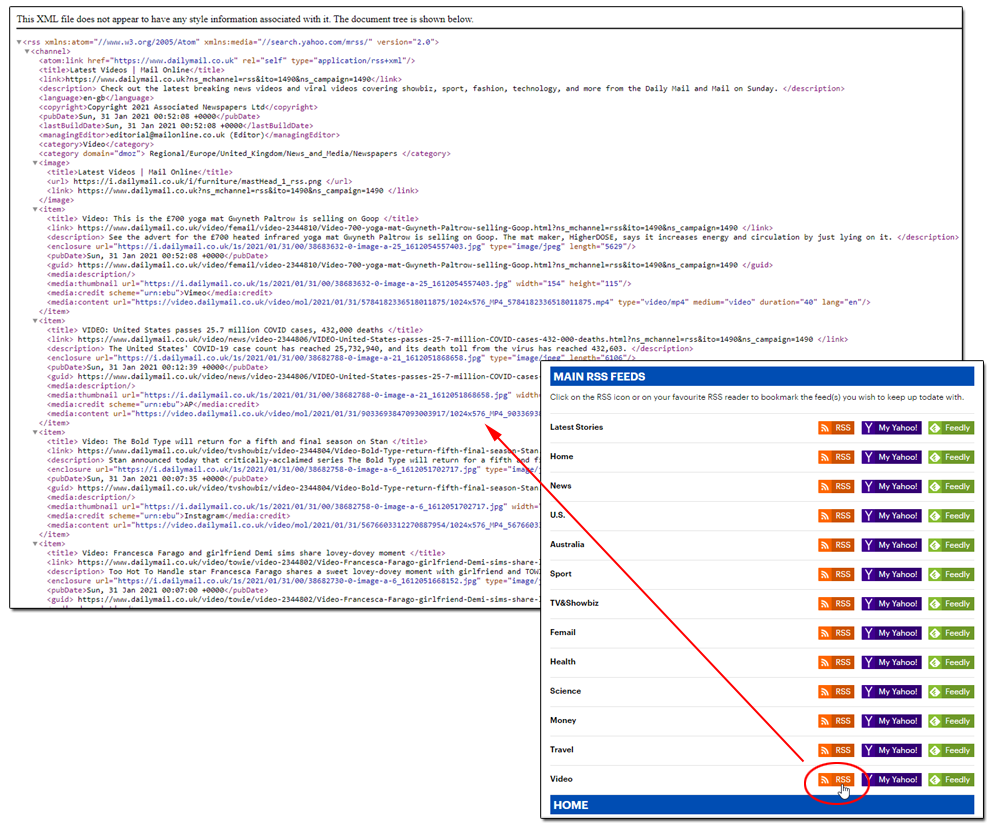The image size is (1000, 829).
Task: Add the U.S. feed to Feedly
Action: pos(951,516)
